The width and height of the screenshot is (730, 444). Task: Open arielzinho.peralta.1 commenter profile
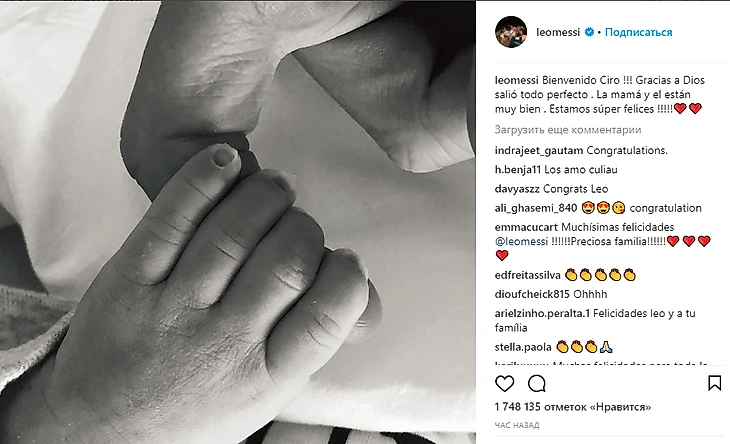tap(542, 313)
